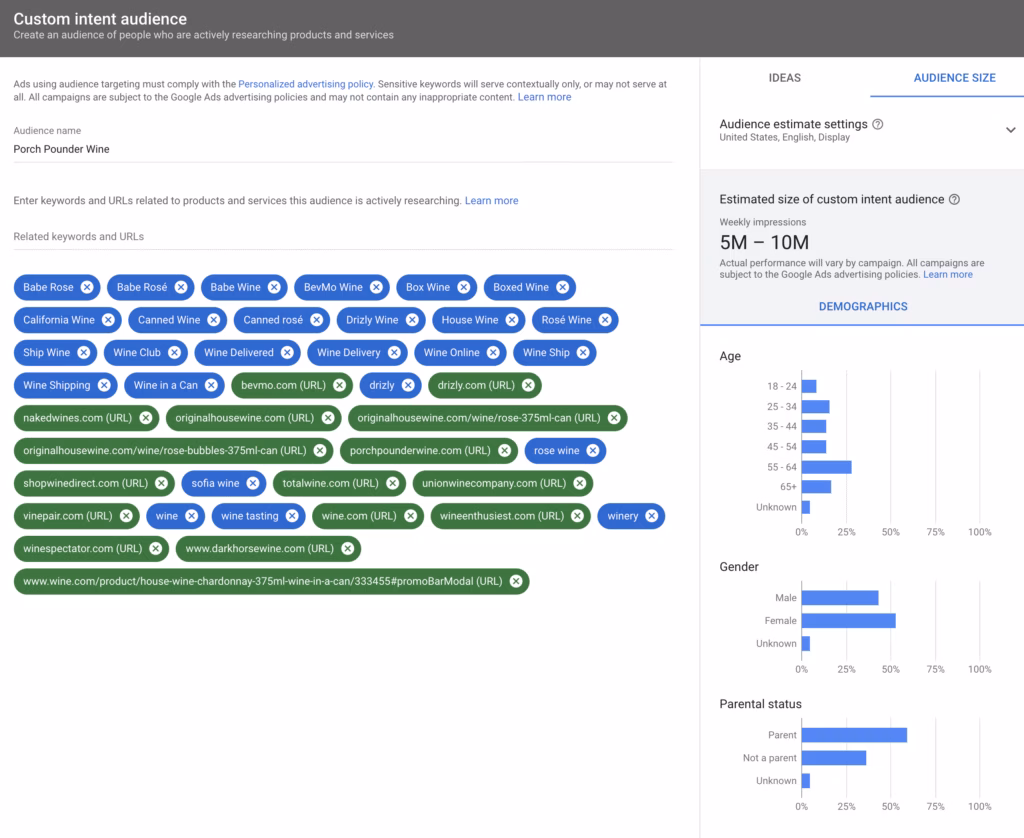Remove the Wine in a Can chip
The image size is (1024, 838).
(212, 385)
